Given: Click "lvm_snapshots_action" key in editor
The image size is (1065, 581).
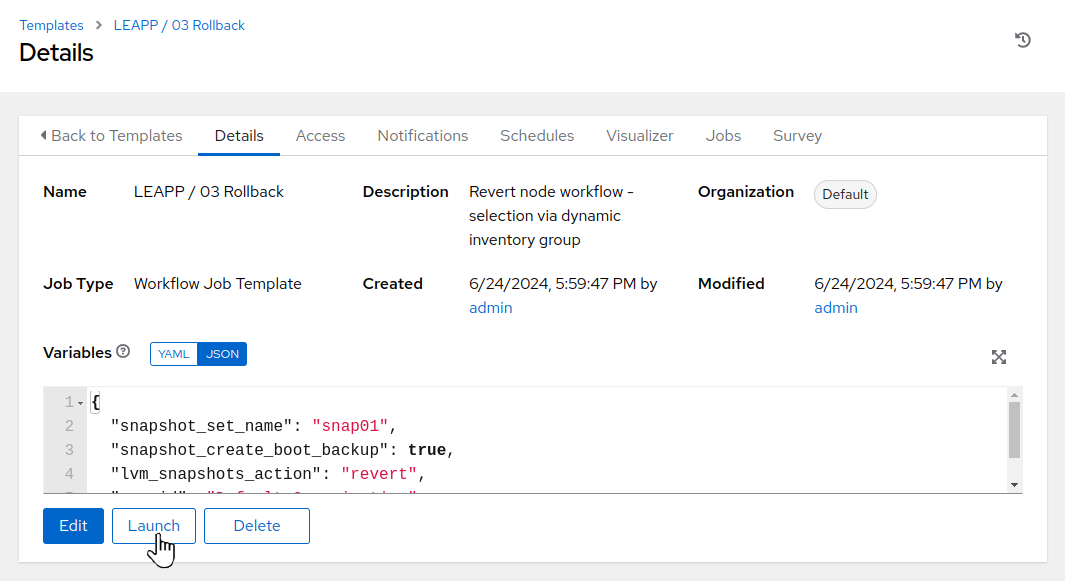Looking at the screenshot, I should coord(216,474).
